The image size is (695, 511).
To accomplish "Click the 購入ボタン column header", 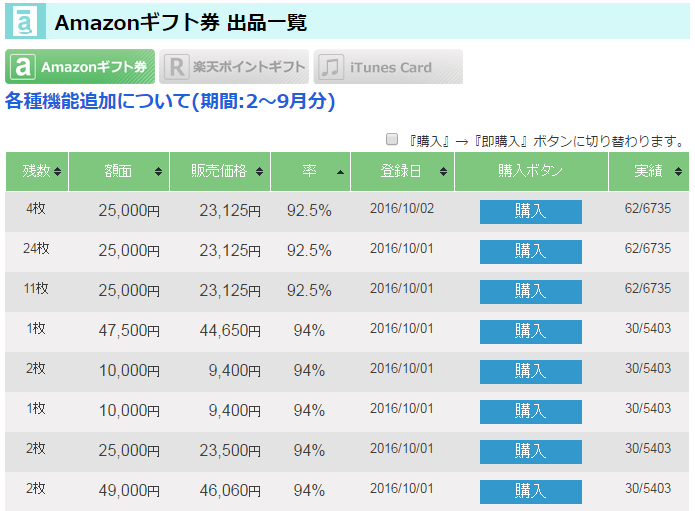I will (531, 172).
